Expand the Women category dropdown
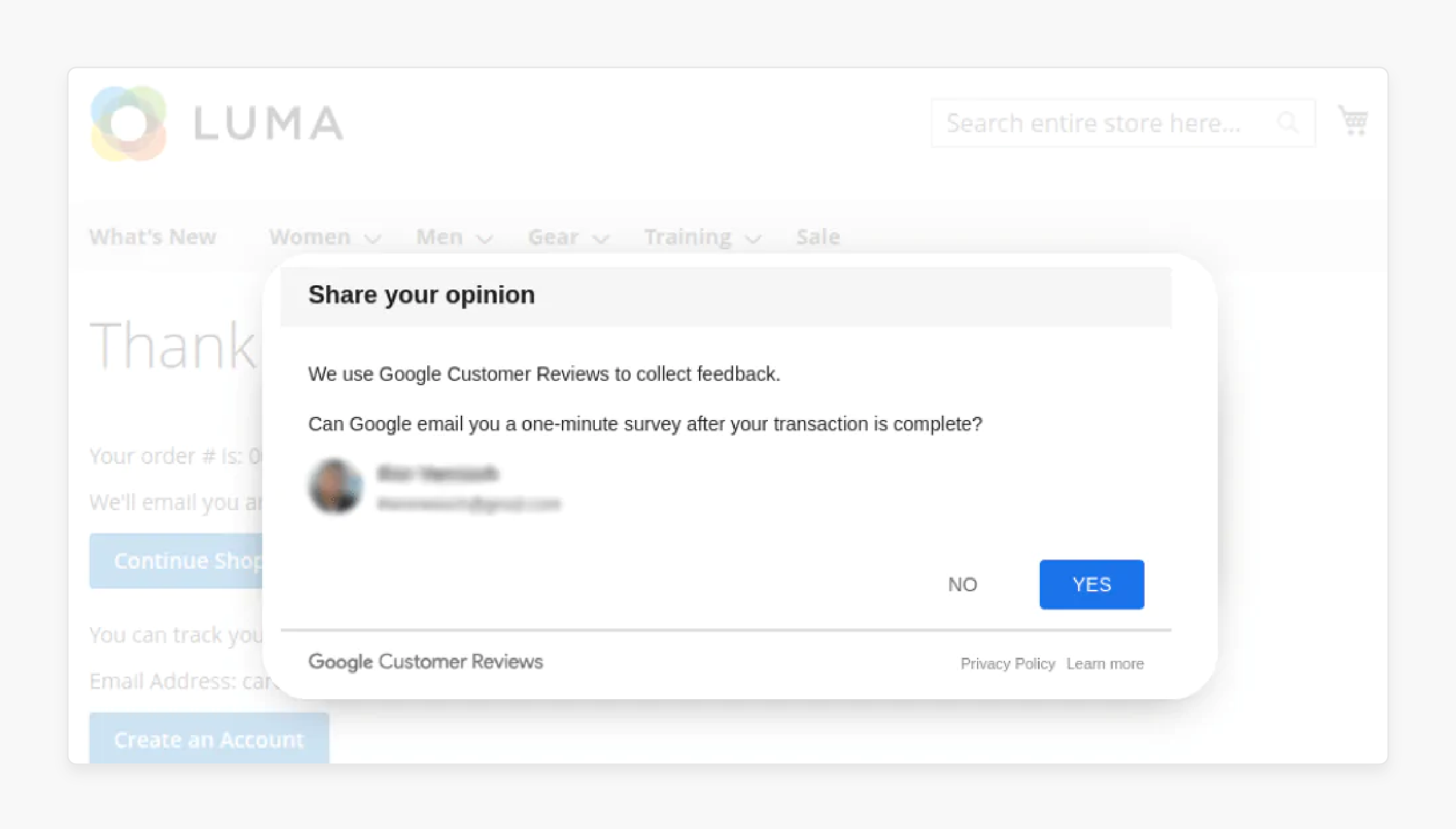 [x=325, y=237]
